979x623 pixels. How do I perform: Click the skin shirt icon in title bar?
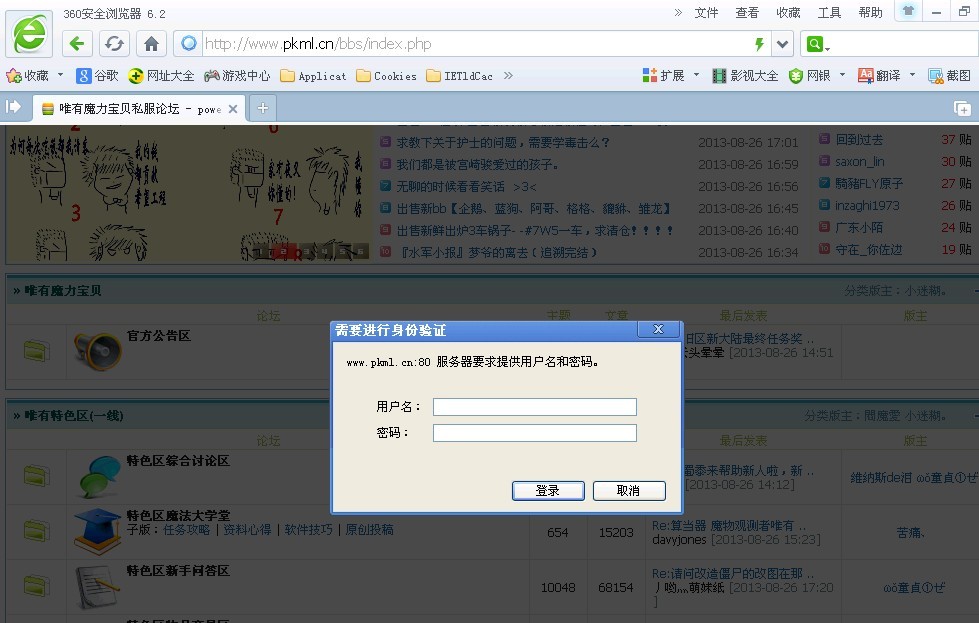908,11
